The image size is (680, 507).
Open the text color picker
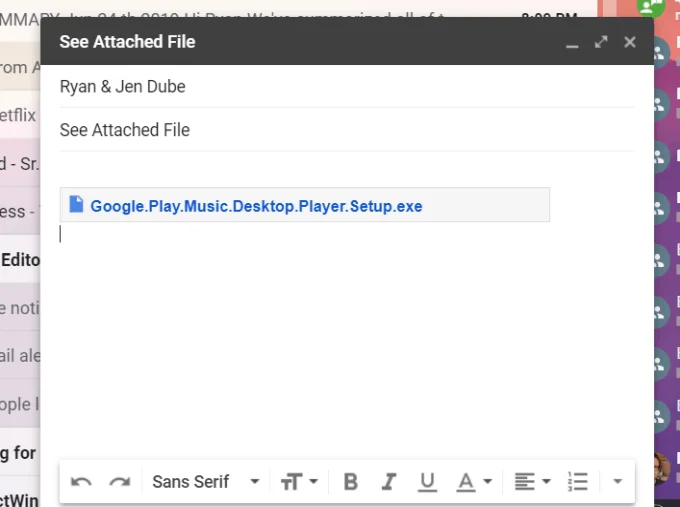tap(474, 482)
